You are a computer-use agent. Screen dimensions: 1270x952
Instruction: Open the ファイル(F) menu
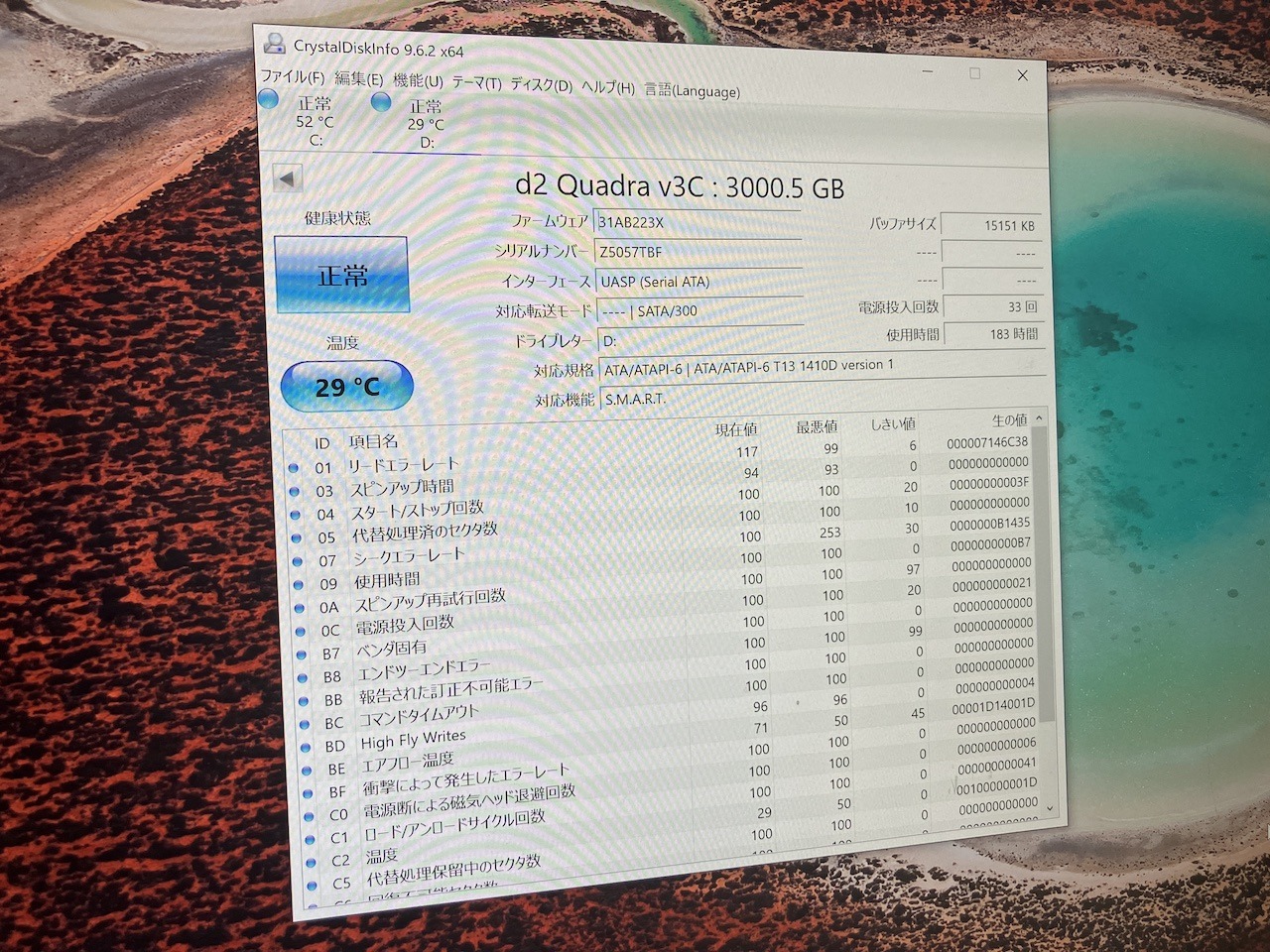click(292, 76)
